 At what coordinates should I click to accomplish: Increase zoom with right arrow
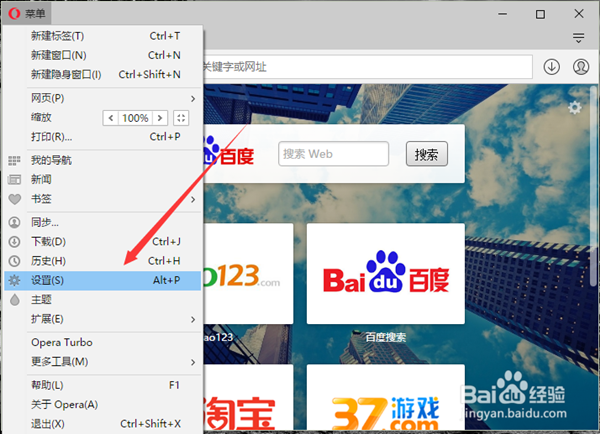click(x=160, y=118)
